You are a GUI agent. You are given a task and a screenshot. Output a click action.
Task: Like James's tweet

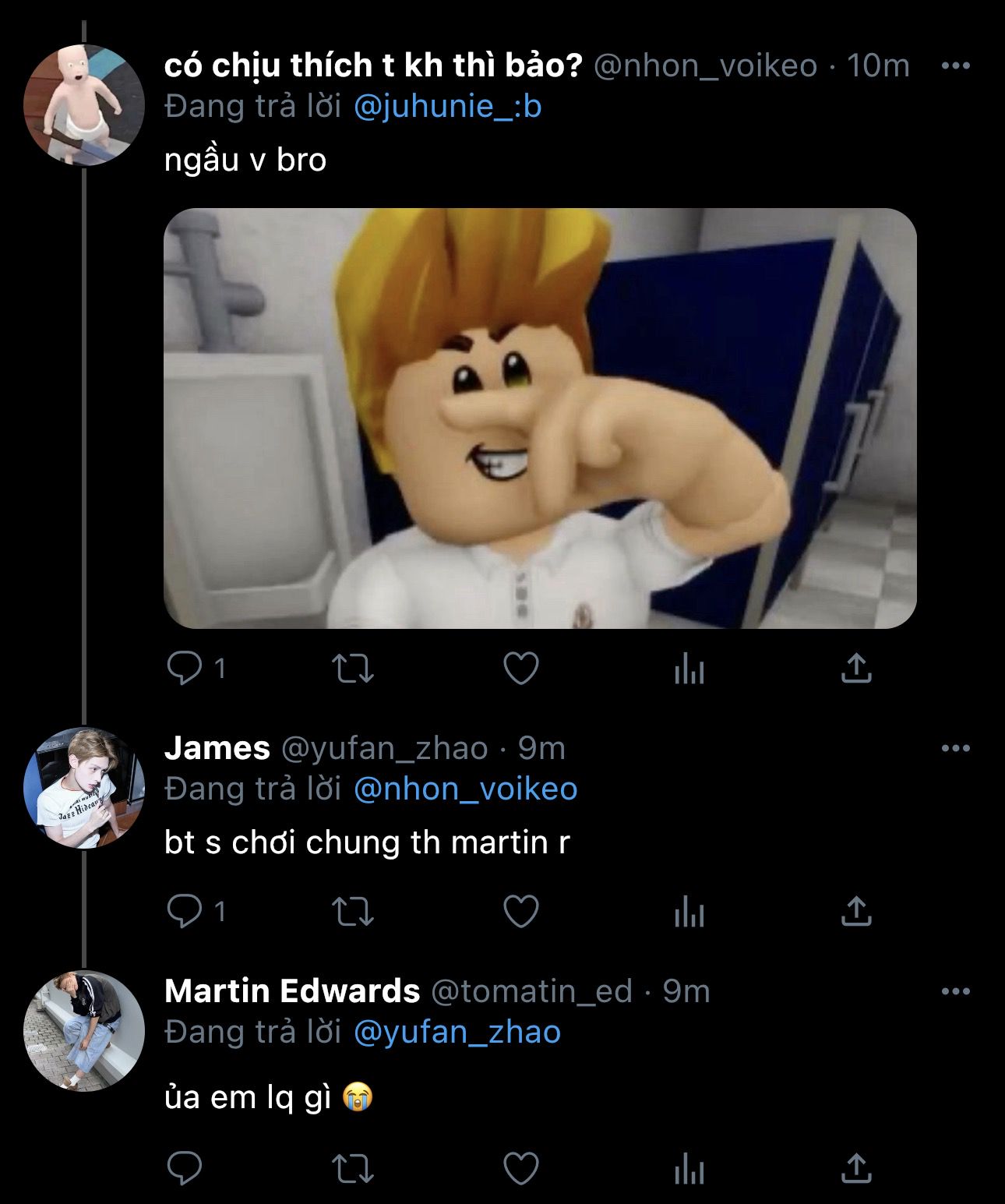(520, 911)
